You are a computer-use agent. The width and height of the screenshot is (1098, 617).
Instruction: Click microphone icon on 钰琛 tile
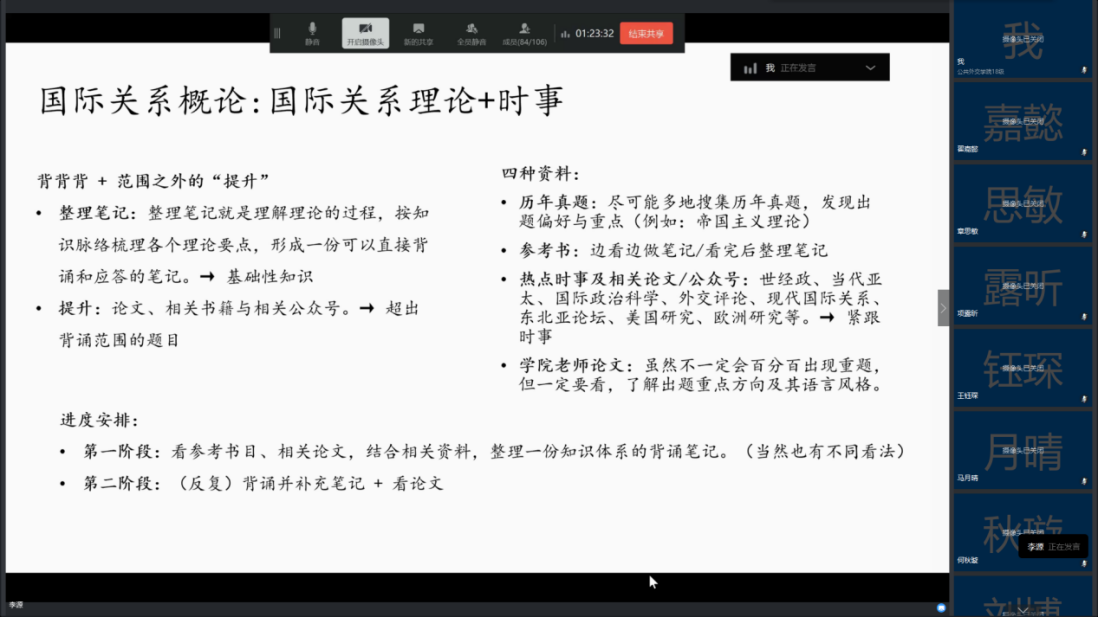pos(1084,397)
